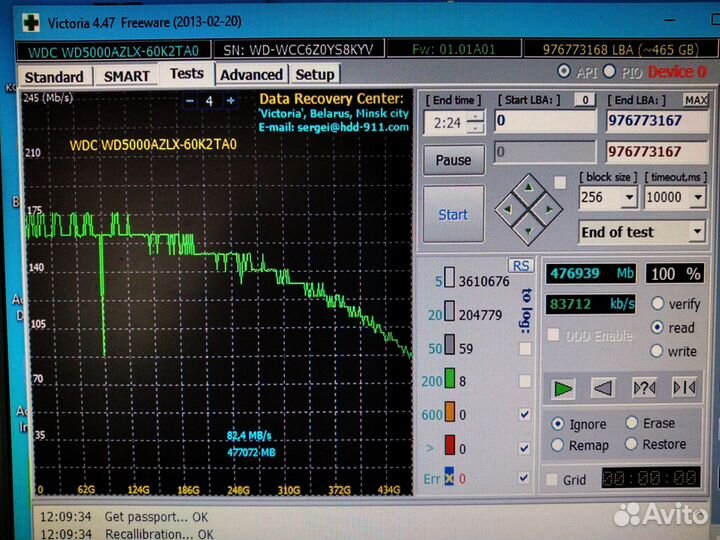Toggle the Grid checkbox
Image resolution: width=720 pixels, height=540 pixels.
[x=552, y=479]
